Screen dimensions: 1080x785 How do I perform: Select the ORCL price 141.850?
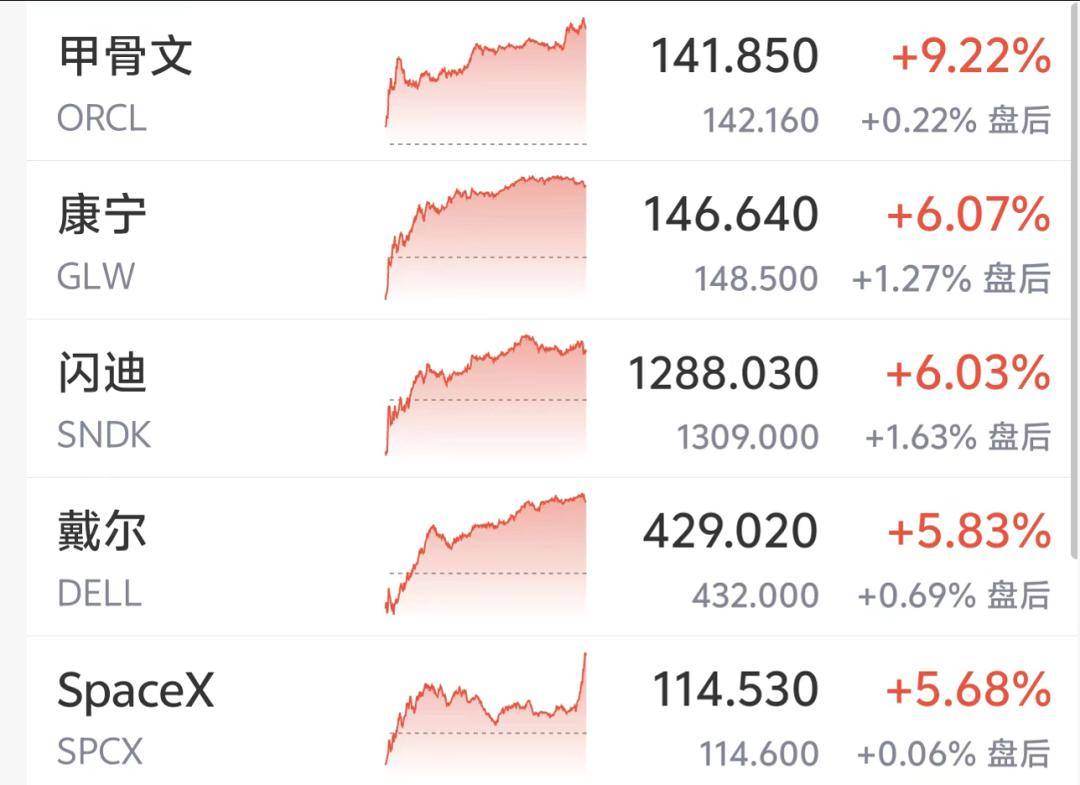(734, 56)
